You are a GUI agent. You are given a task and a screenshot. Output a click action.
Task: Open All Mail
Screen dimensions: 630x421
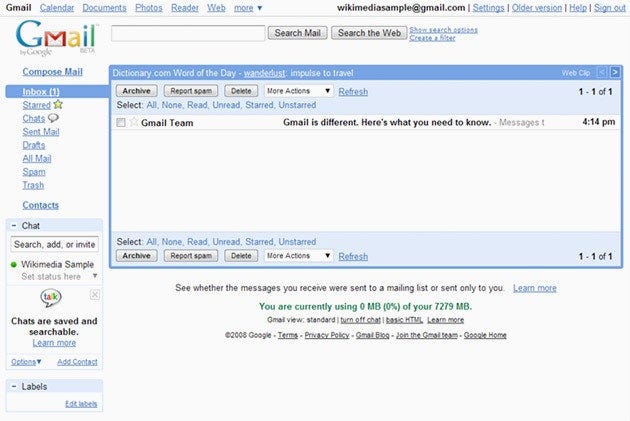37,158
